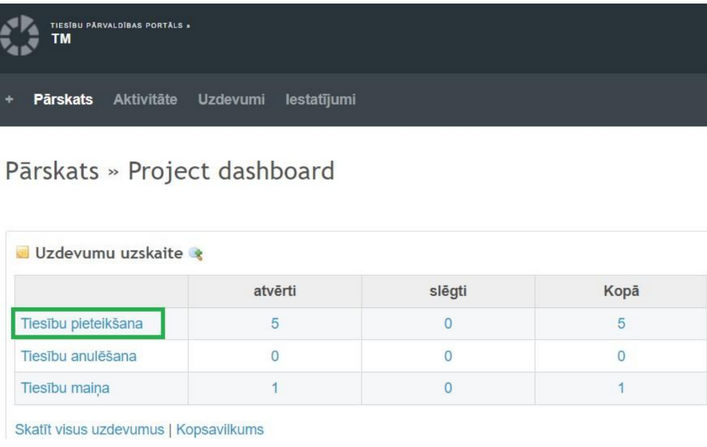Open total count for Tiesību pieteikšana

(621, 324)
